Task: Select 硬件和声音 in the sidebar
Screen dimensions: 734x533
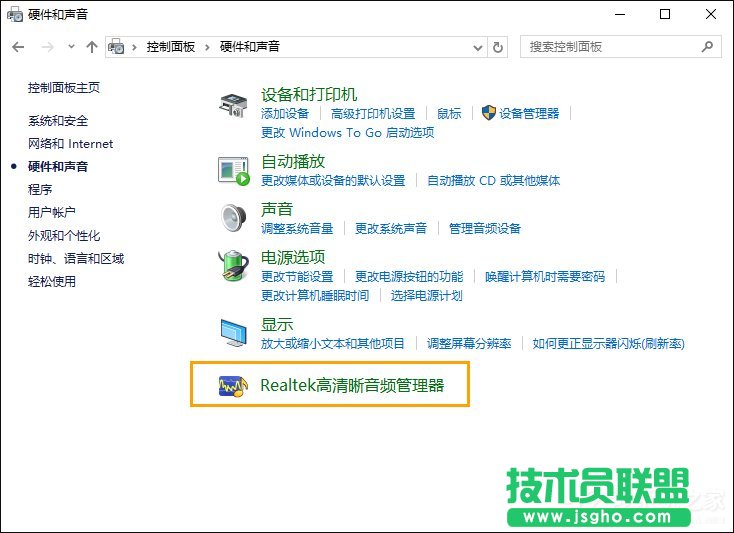Action: point(58,166)
